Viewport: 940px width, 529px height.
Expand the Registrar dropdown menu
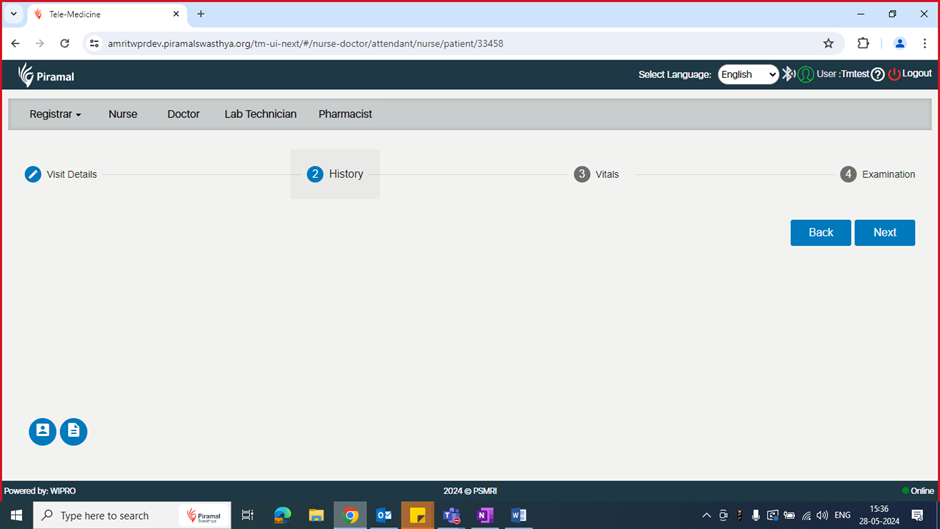coord(55,114)
